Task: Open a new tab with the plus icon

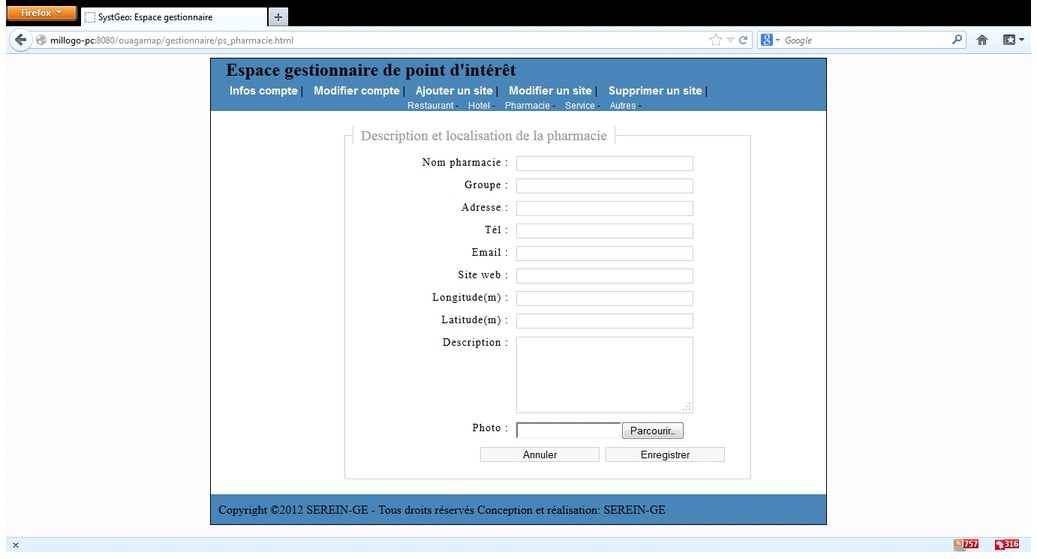Action: (x=278, y=17)
